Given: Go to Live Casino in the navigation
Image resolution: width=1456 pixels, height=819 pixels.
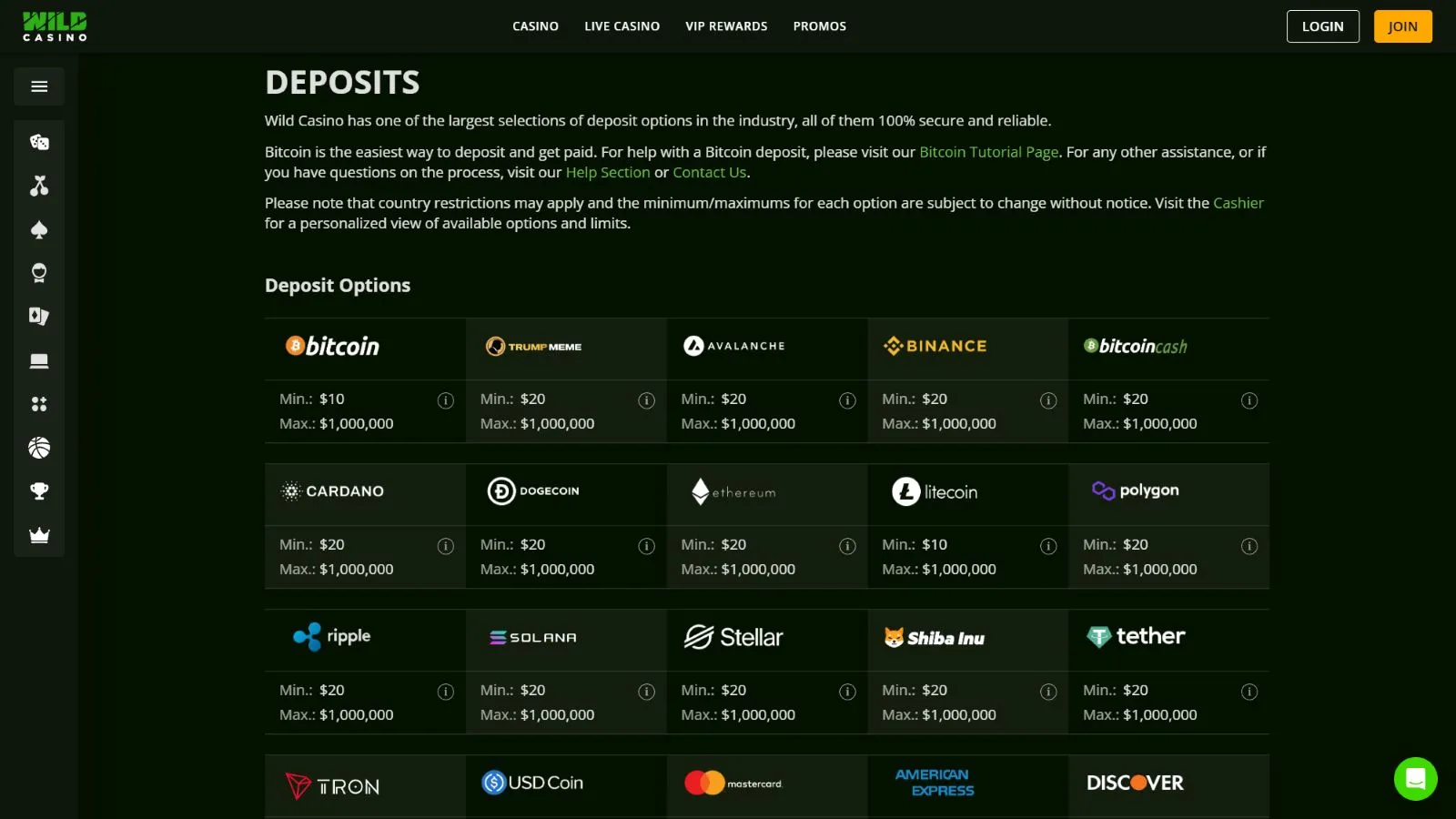Looking at the screenshot, I should 622,26.
